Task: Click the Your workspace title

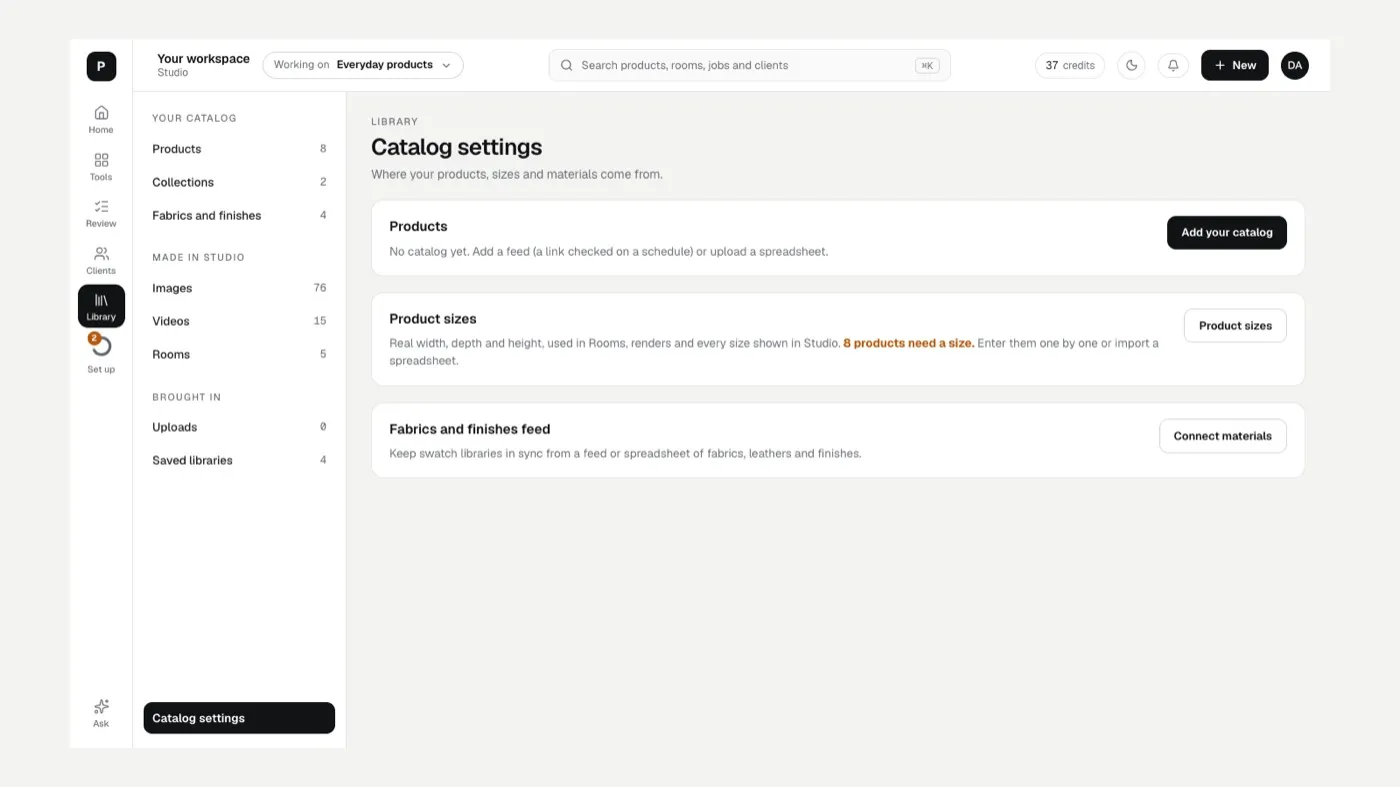Action: coord(204,59)
